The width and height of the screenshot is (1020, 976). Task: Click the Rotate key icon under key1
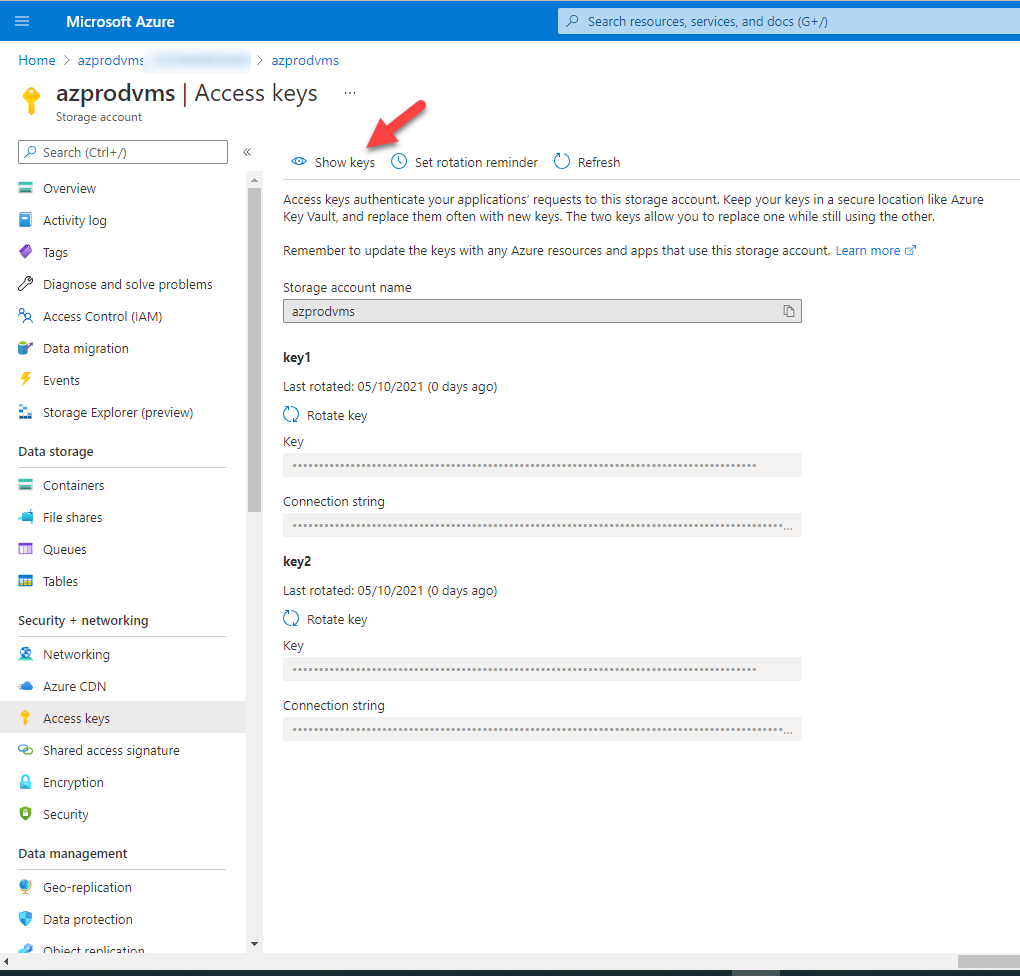[x=291, y=415]
